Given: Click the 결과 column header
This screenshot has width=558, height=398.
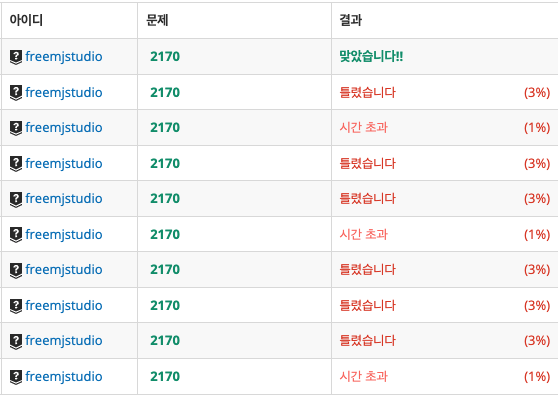Looking at the screenshot, I should 351,20.
